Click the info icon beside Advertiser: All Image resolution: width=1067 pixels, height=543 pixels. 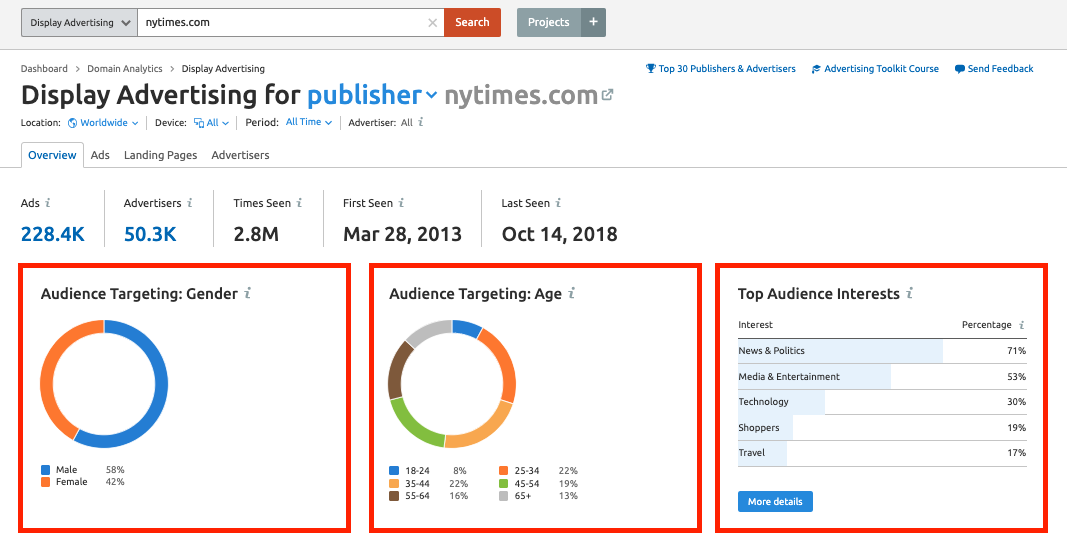pos(421,122)
